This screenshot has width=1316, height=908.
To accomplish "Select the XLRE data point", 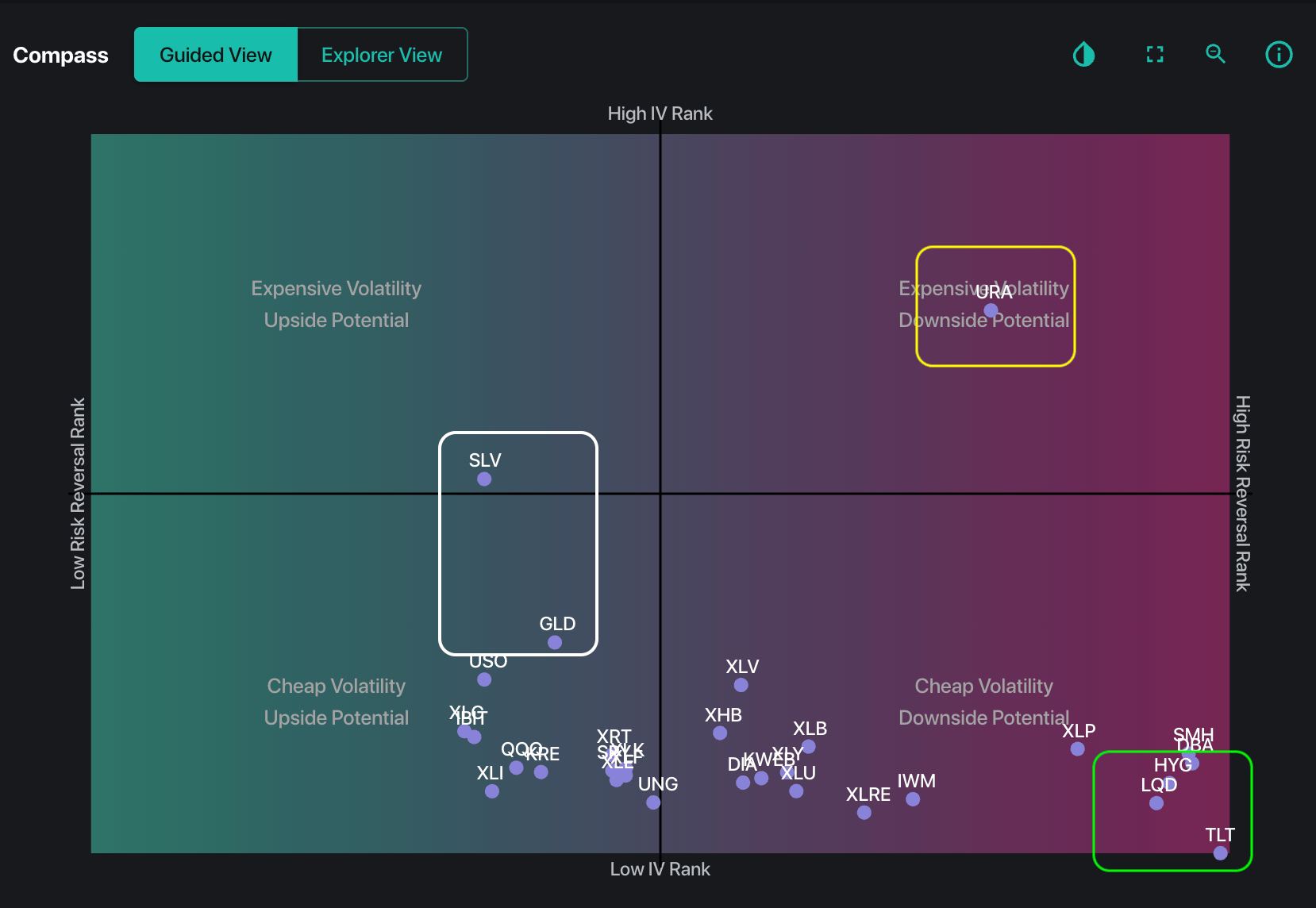I will (x=864, y=813).
